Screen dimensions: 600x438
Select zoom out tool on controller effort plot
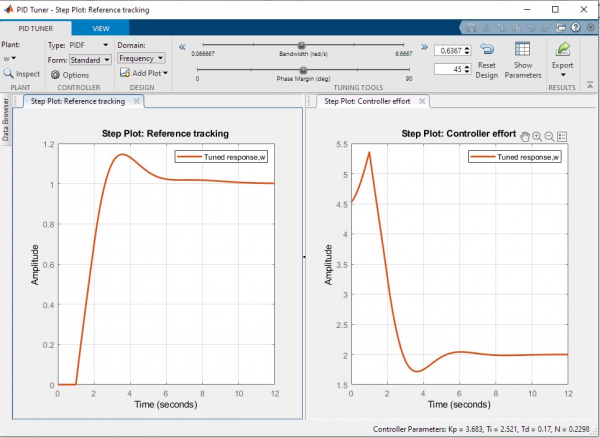pyautogui.click(x=549, y=137)
